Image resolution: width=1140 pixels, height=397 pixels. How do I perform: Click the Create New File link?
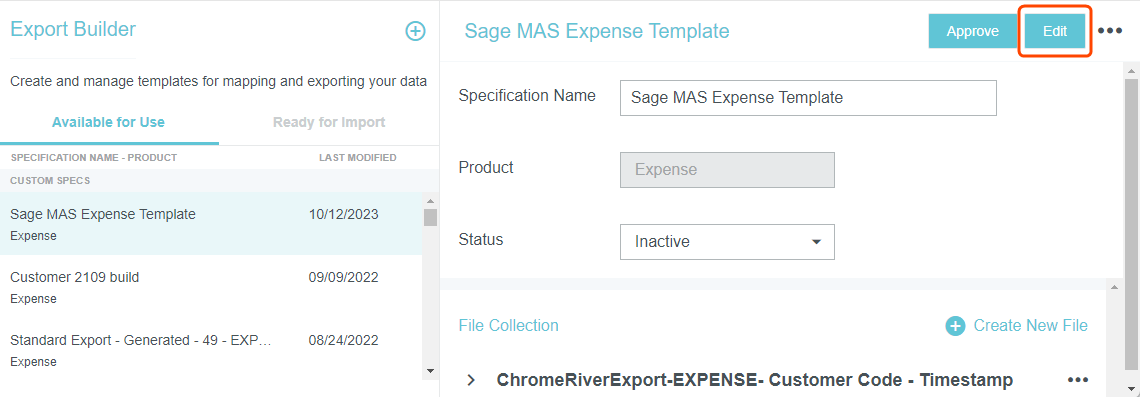pyautogui.click(x=1030, y=326)
